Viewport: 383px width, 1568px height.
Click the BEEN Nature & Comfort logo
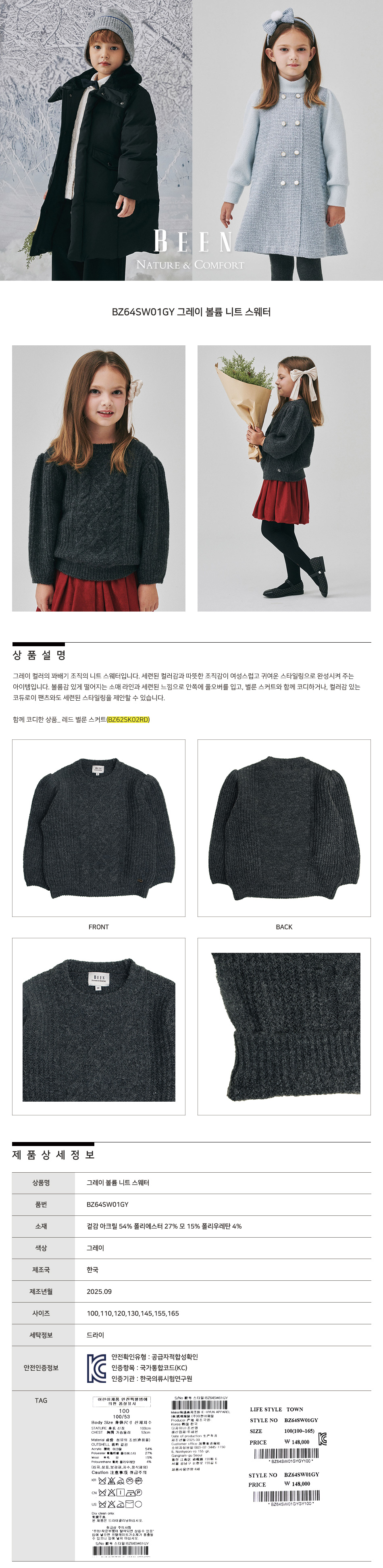point(191,249)
